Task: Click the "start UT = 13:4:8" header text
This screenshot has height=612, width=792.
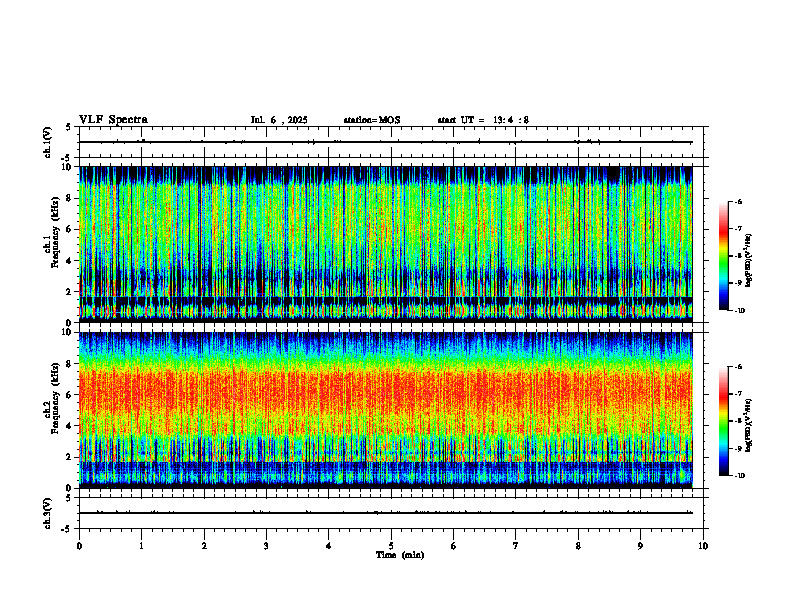Action: (483, 120)
